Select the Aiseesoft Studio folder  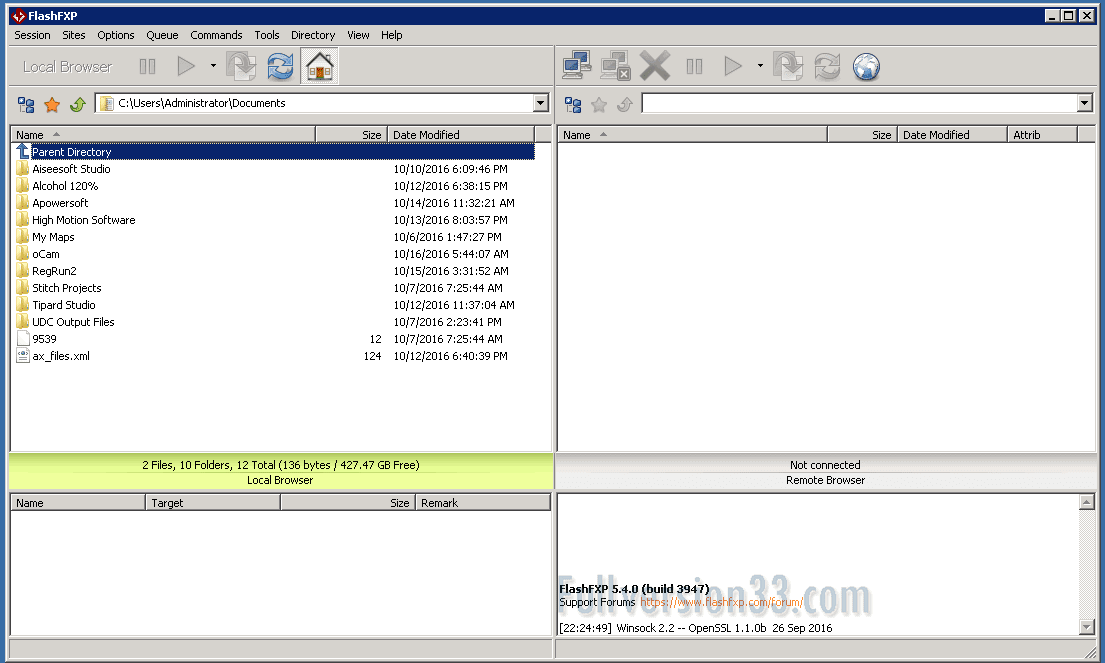275,169
